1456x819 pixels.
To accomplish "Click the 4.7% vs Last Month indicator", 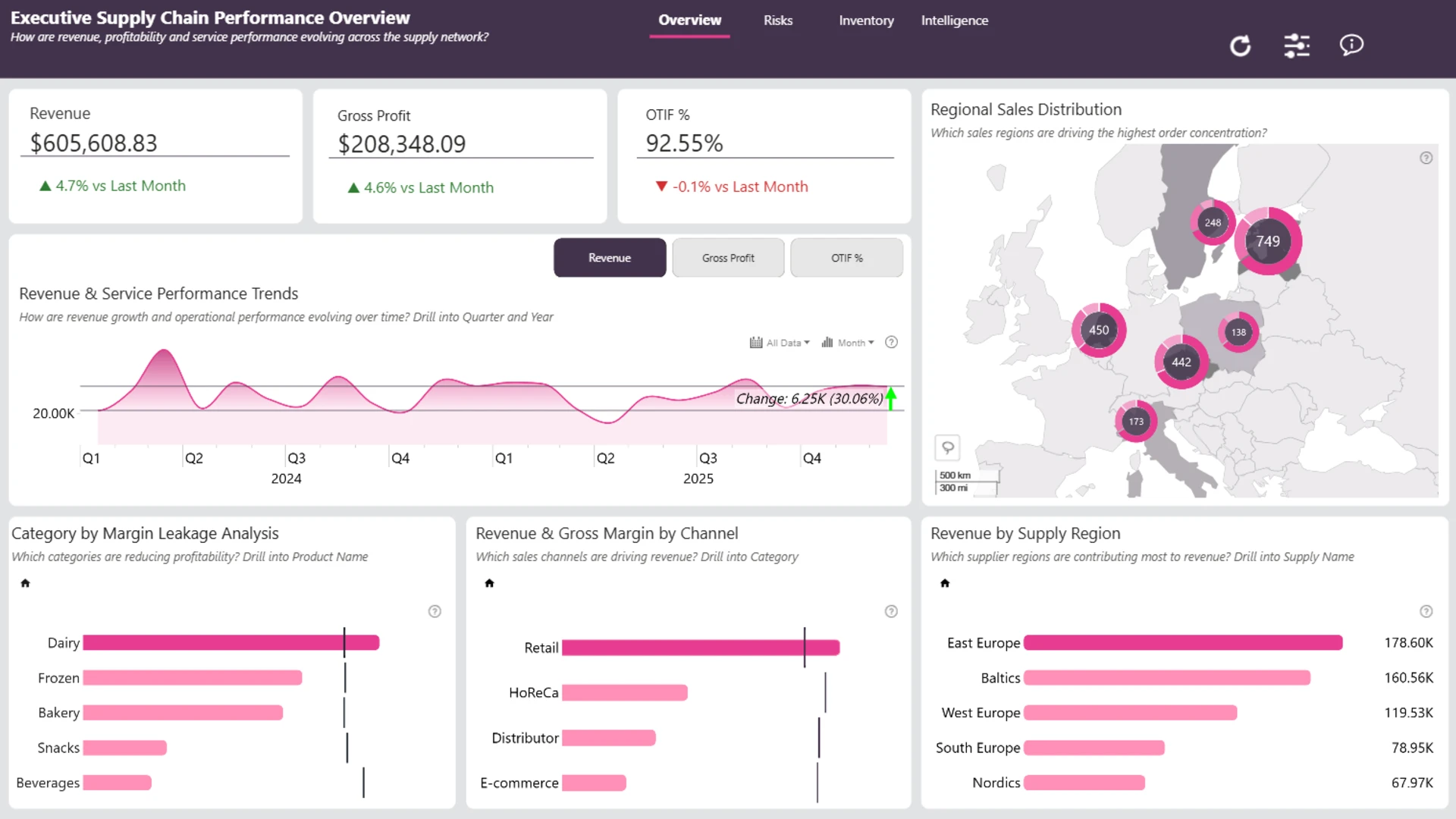I will [113, 186].
